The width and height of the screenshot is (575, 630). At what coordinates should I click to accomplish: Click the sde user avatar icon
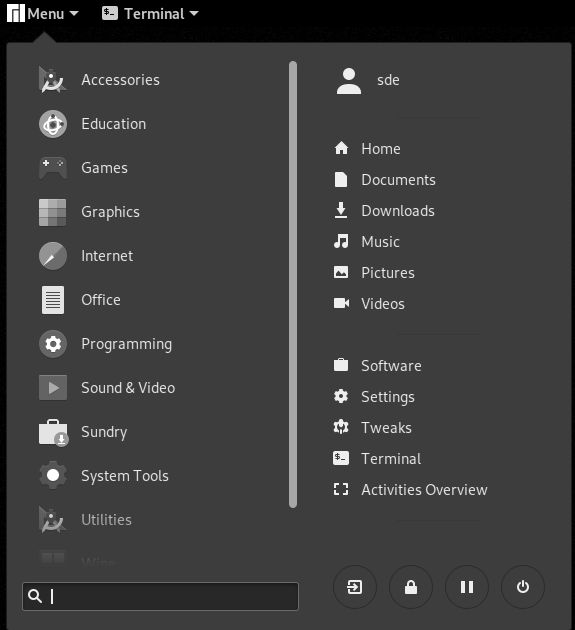click(x=349, y=80)
